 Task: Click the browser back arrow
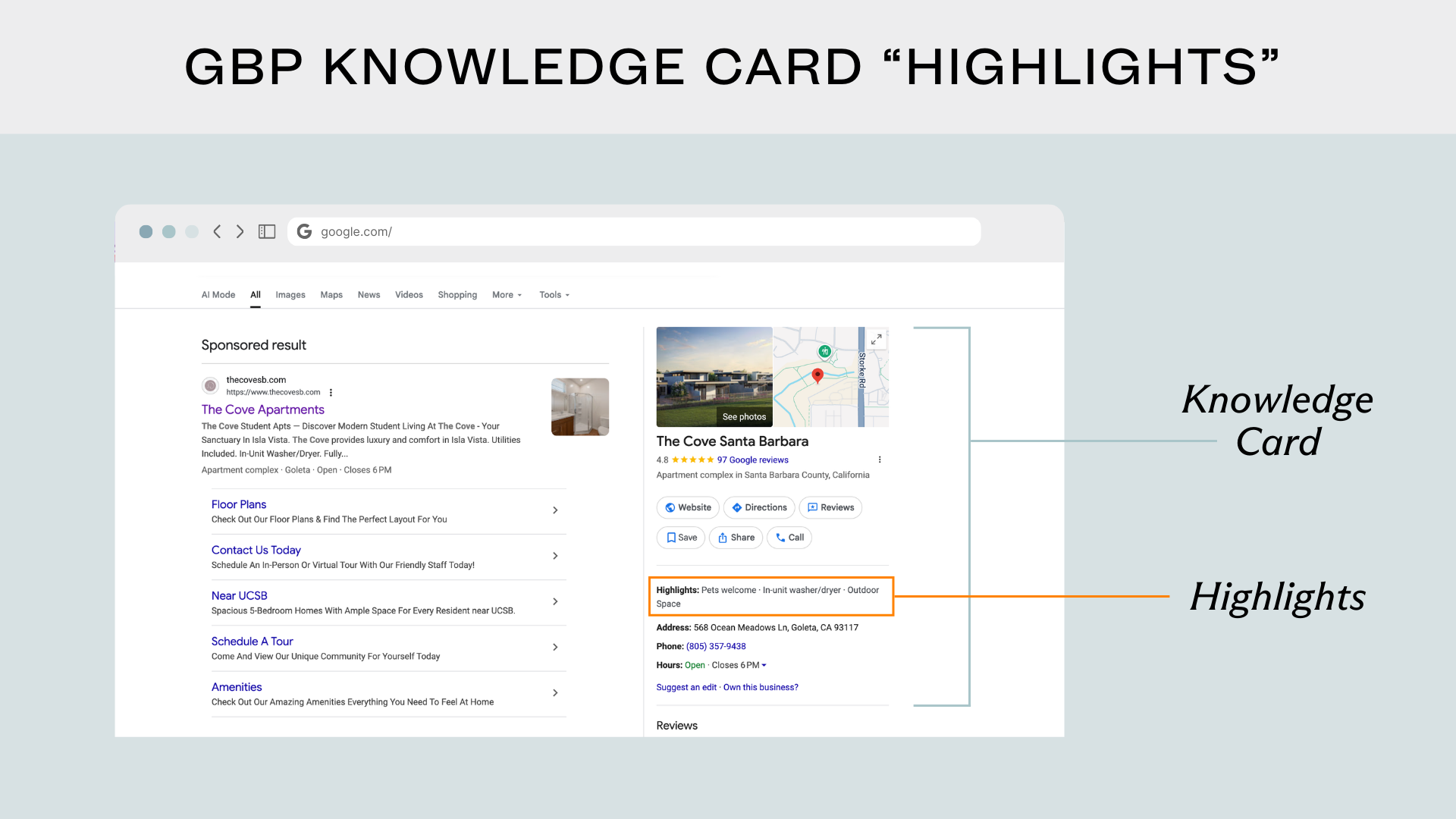pos(218,231)
